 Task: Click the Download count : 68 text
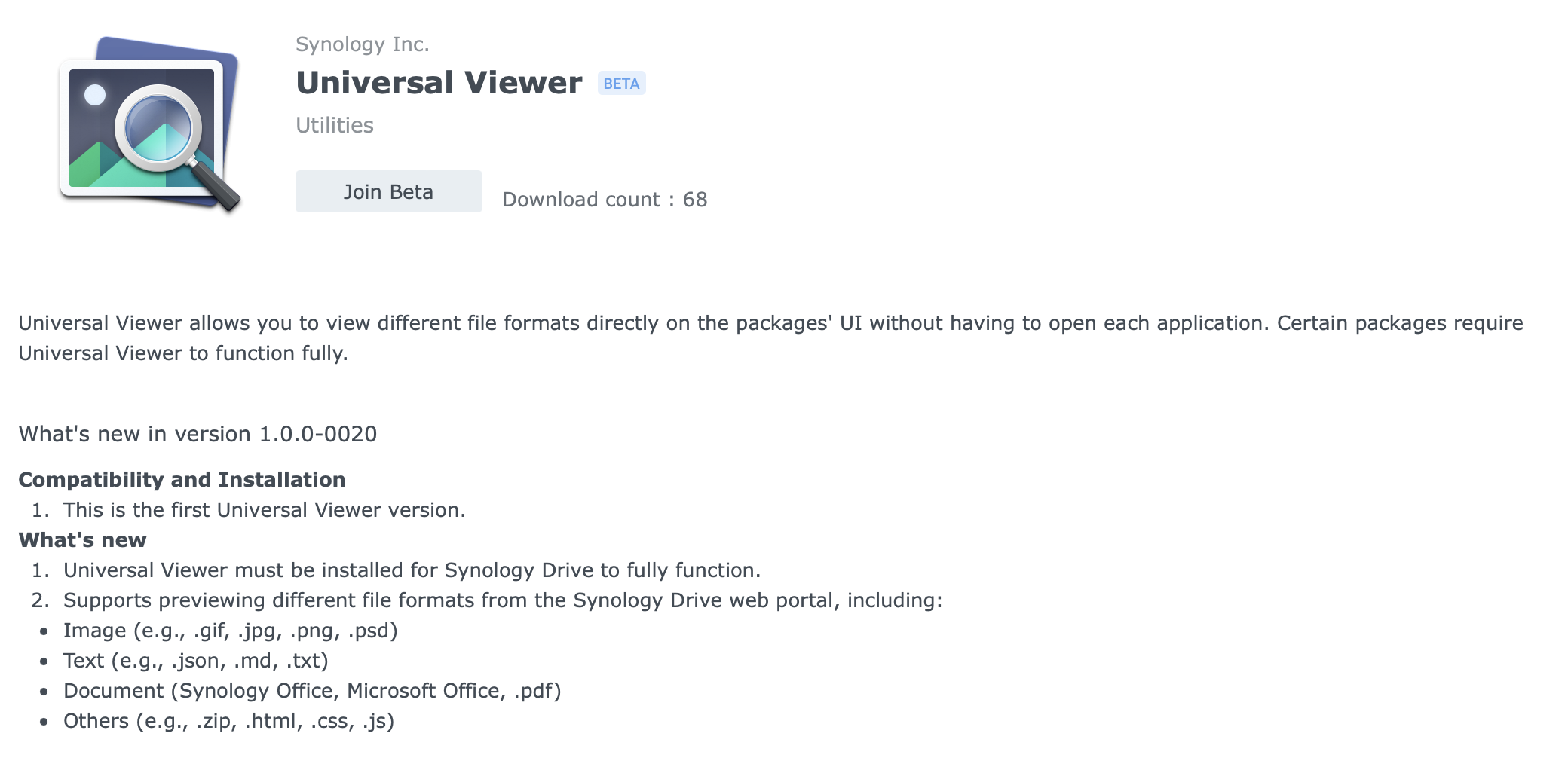click(x=605, y=200)
